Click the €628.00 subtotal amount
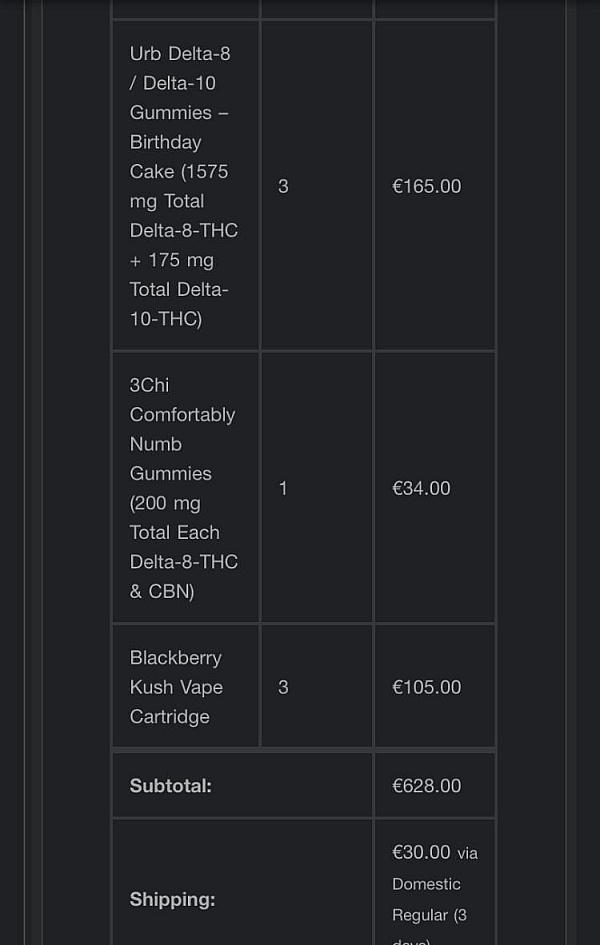 click(427, 786)
